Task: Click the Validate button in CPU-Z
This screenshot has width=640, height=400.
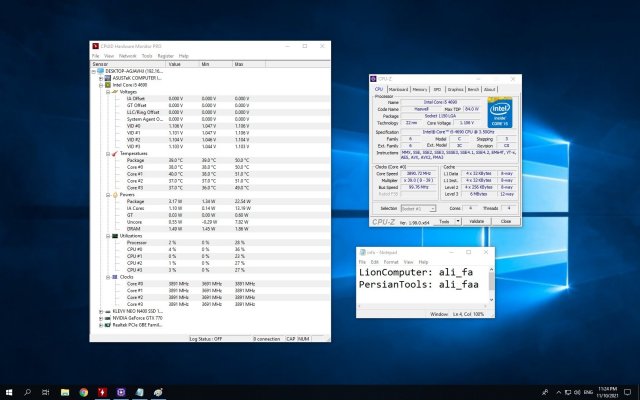Action: [477, 221]
